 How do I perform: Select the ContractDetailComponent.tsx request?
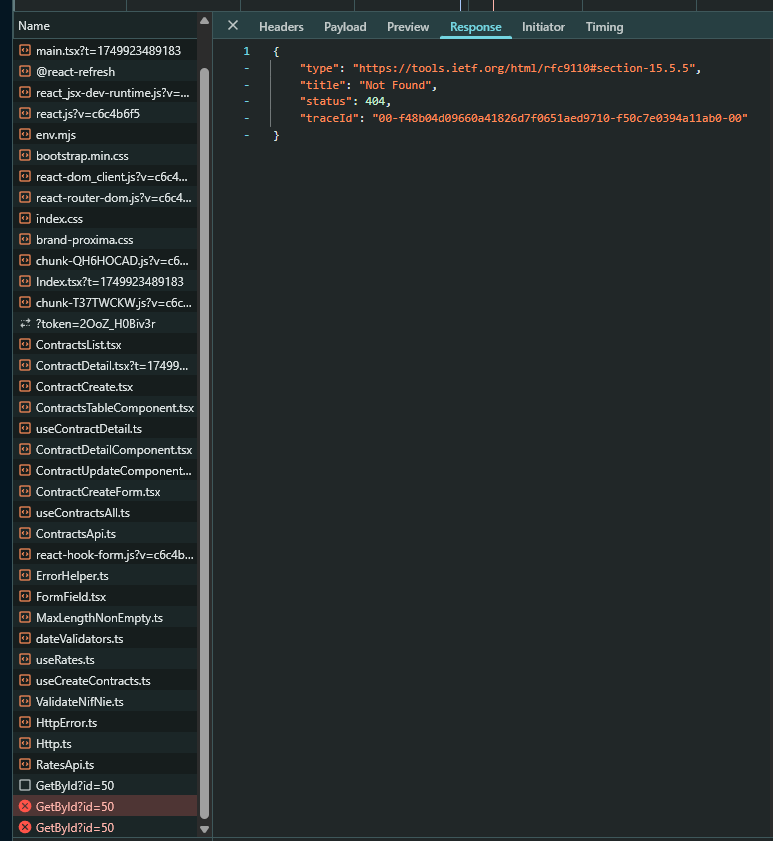(x=113, y=450)
